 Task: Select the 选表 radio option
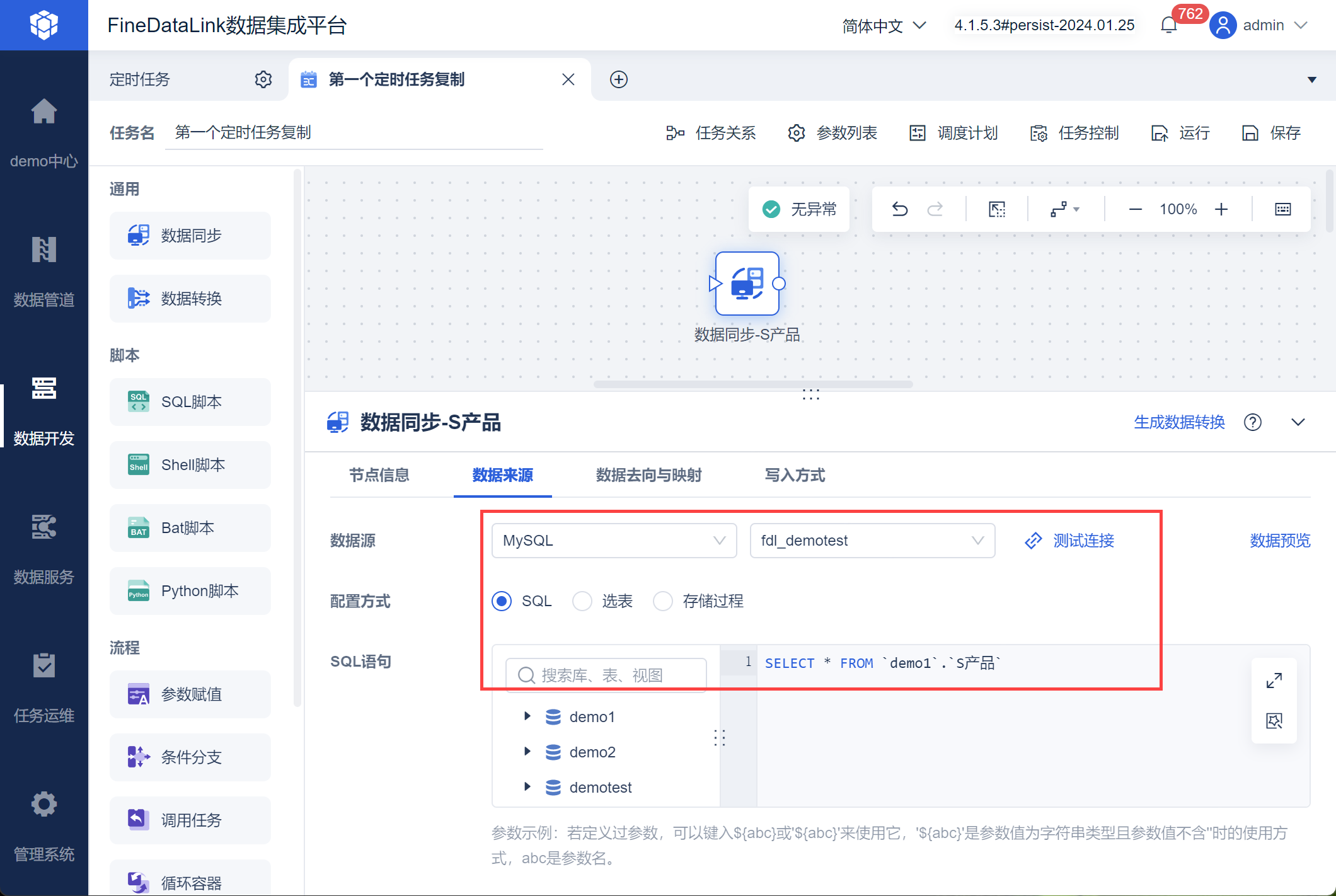coord(582,601)
